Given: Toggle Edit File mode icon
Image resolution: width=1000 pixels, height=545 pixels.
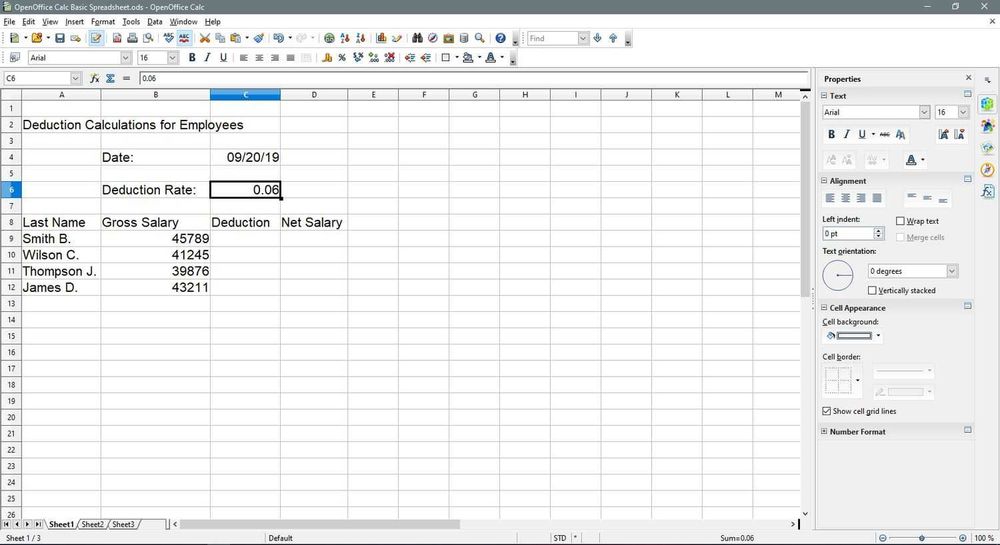Looking at the screenshot, I should [96, 38].
